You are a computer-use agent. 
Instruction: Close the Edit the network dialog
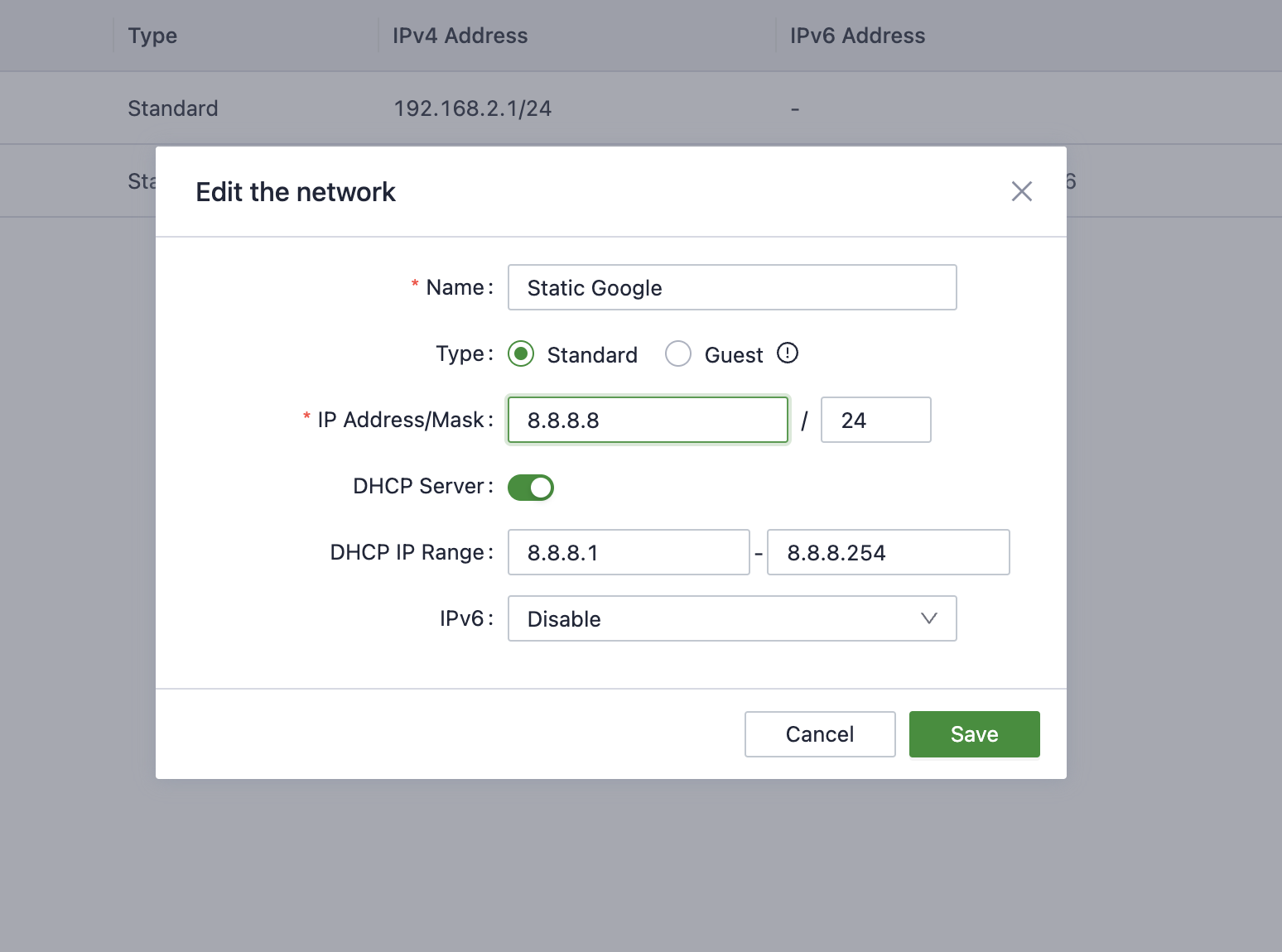pyautogui.click(x=1021, y=191)
